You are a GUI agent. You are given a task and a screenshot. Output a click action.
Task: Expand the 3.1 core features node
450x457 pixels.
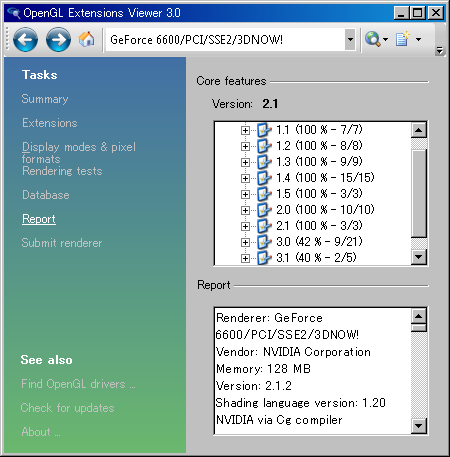tap(245, 258)
